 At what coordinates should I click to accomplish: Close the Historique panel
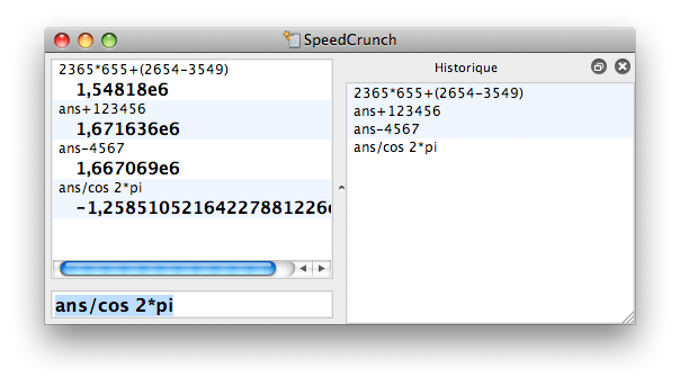pyautogui.click(x=622, y=66)
